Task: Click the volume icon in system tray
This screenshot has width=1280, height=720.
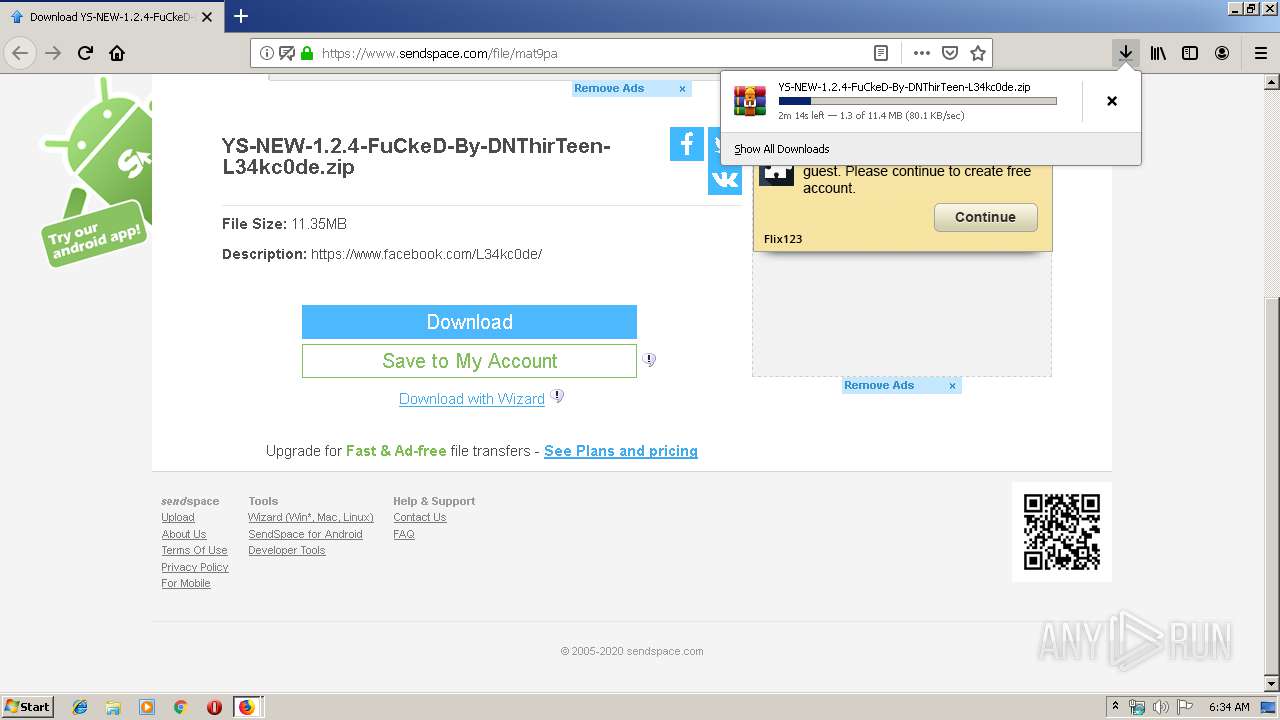Action: [x=1160, y=707]
